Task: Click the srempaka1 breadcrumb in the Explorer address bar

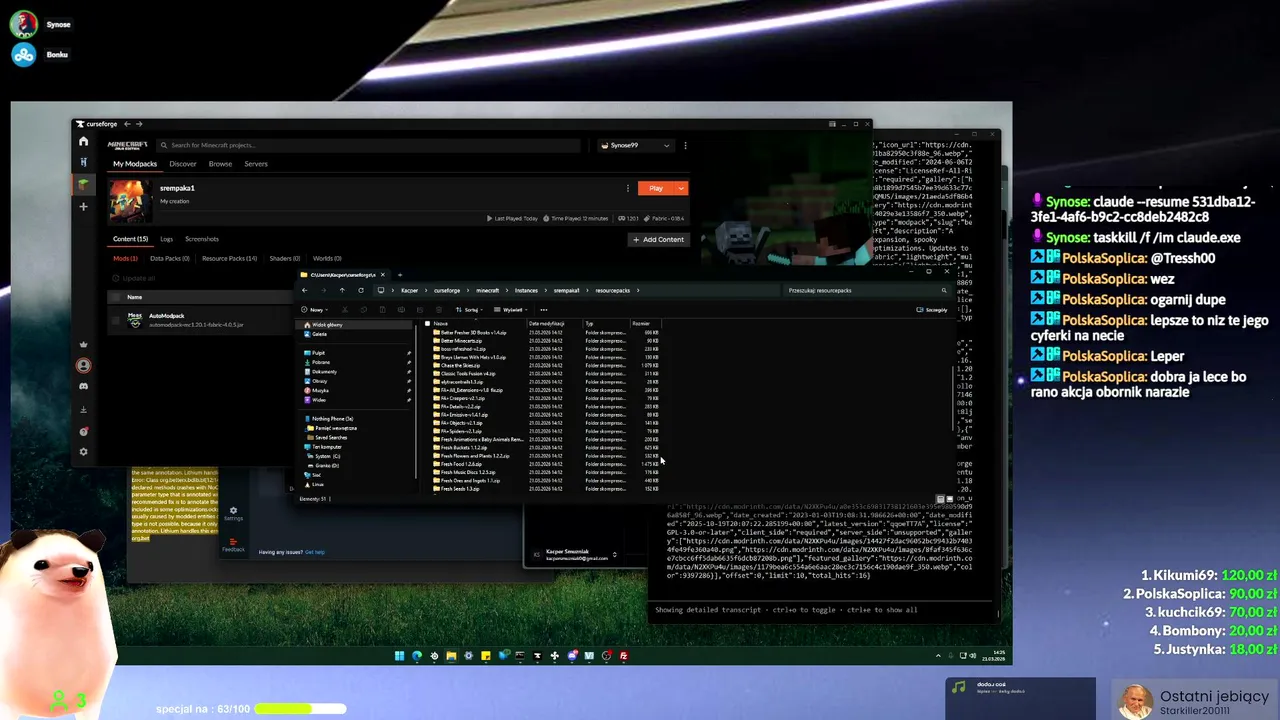Action: pyautogui.click(x=567, y=290)
